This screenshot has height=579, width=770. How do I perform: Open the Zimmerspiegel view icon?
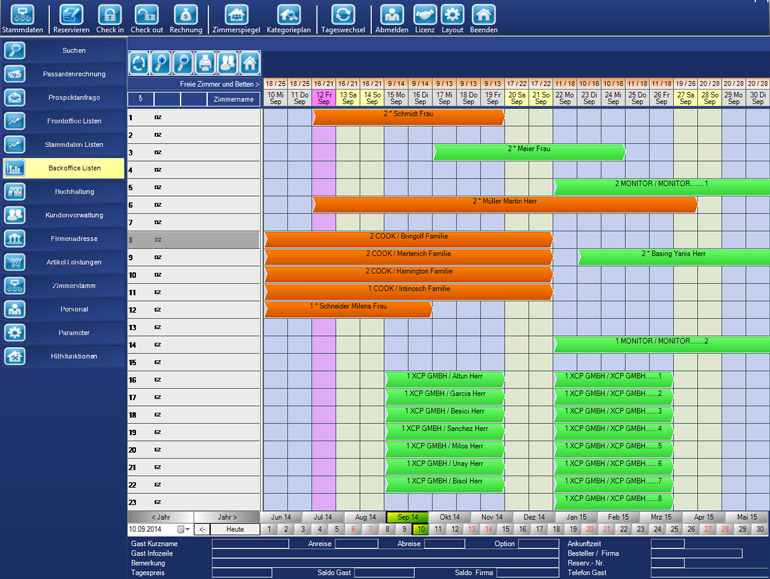click(236, 15)
